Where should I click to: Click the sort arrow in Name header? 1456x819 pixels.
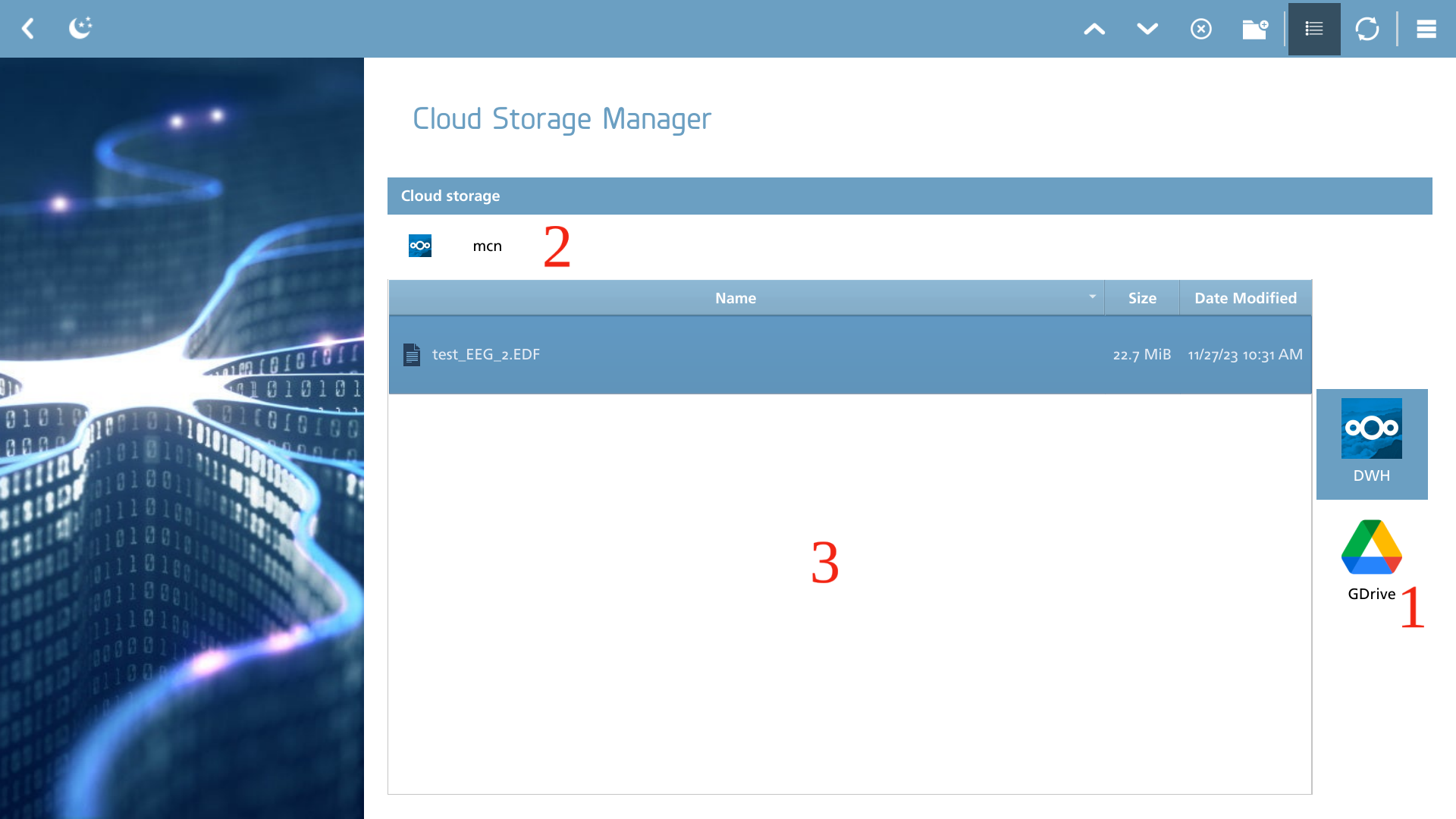[x=1093, y=297]
